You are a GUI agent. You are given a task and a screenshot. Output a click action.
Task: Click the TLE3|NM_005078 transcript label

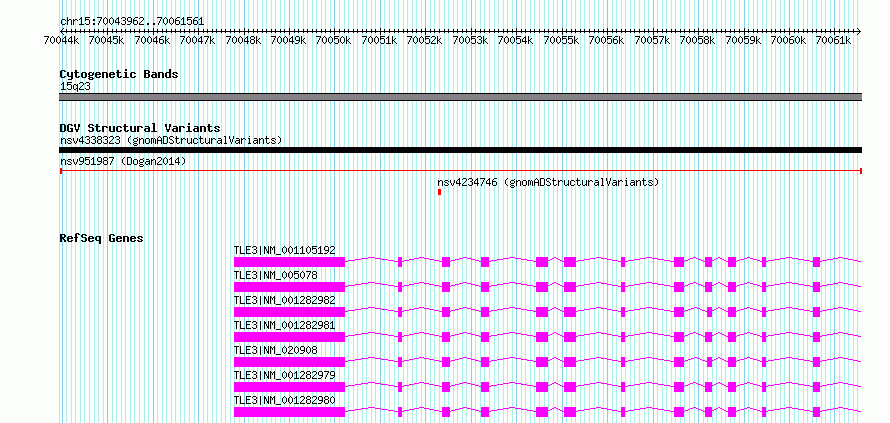(276, 275)
